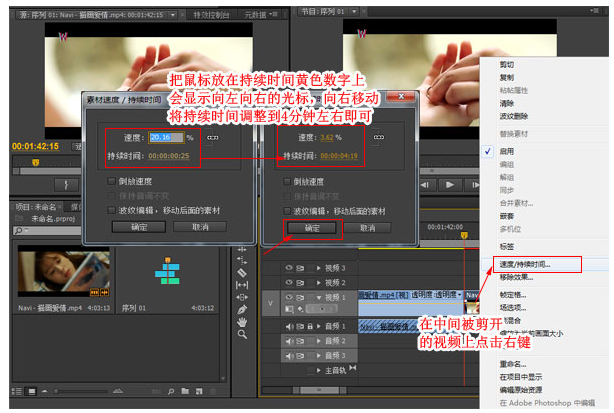Click the show keyframes icon under 视频 1
Screen dimensions: 614x413
click(300, 309)
